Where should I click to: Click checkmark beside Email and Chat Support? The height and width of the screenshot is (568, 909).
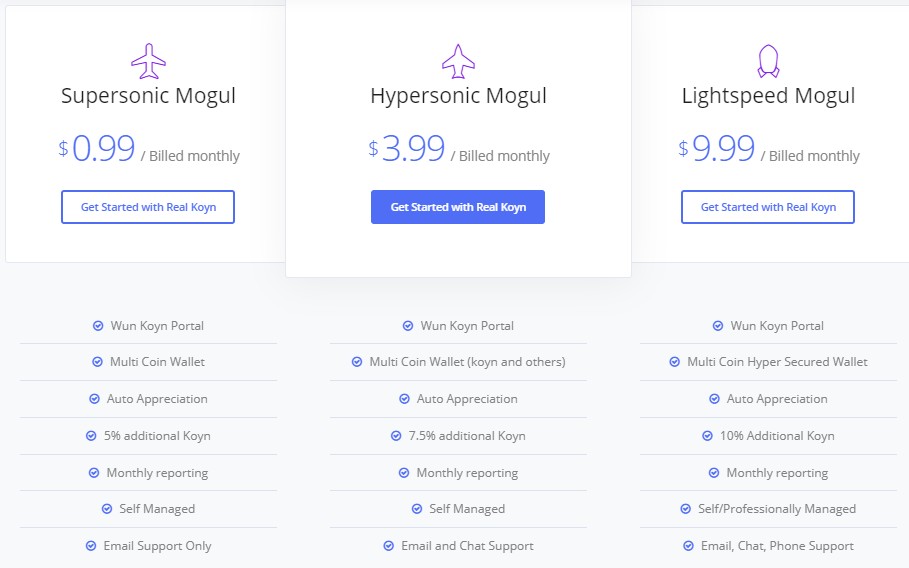tap(388, 546)
